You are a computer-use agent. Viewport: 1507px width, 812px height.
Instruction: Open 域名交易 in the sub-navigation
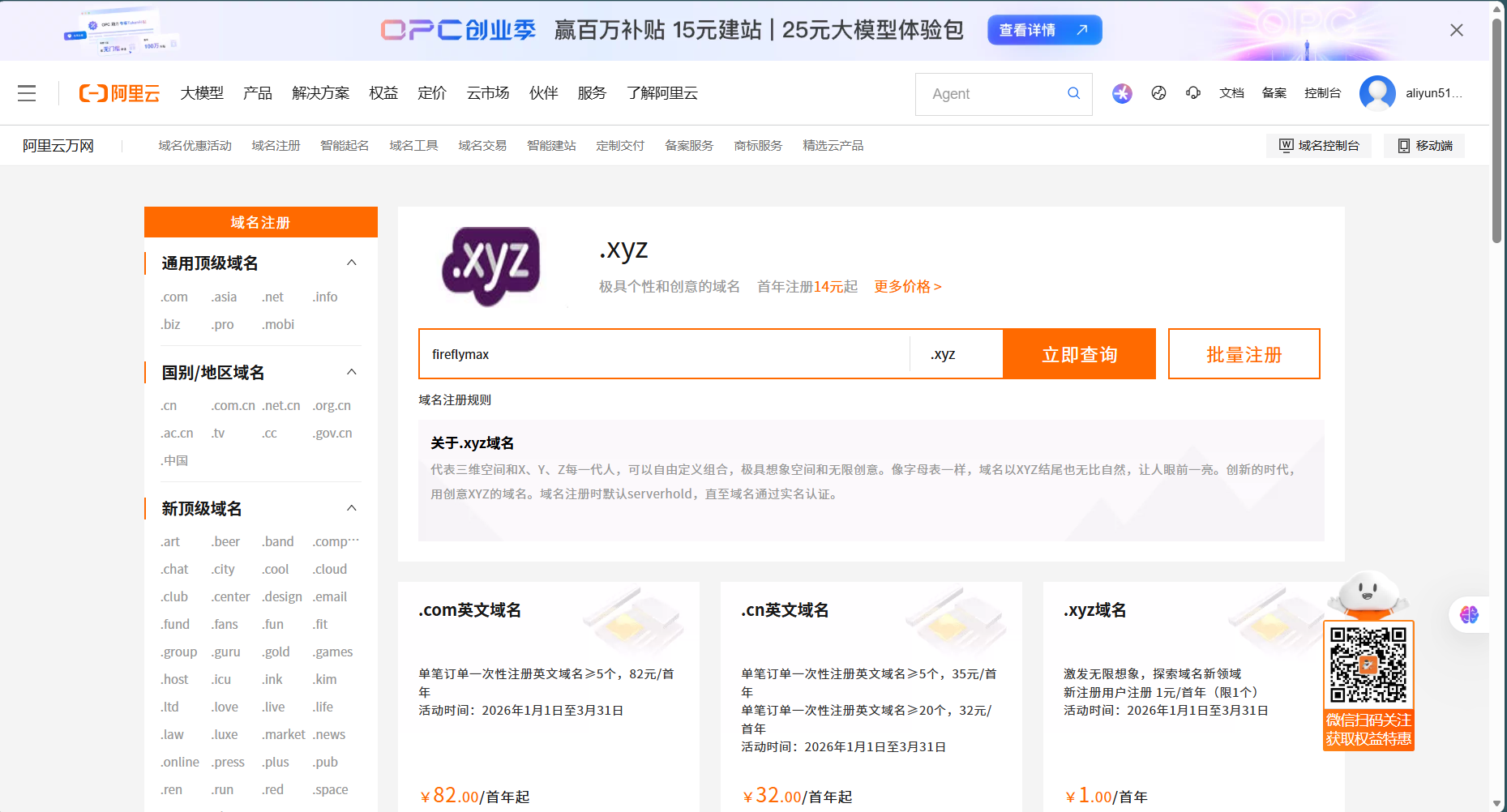tap(482, 146)
